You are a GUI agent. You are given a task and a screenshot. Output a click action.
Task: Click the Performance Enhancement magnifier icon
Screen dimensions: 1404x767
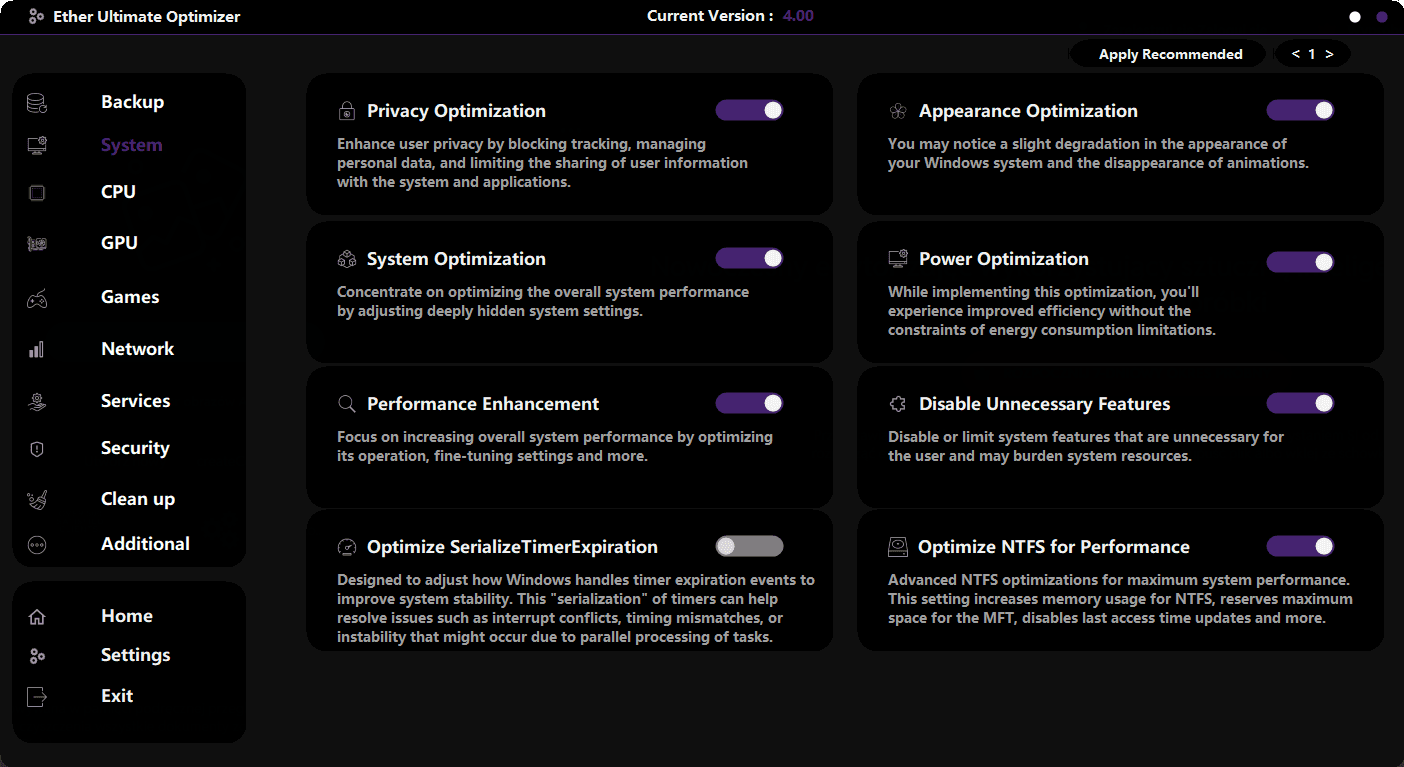pyautogui.click(x=347, y=403)
